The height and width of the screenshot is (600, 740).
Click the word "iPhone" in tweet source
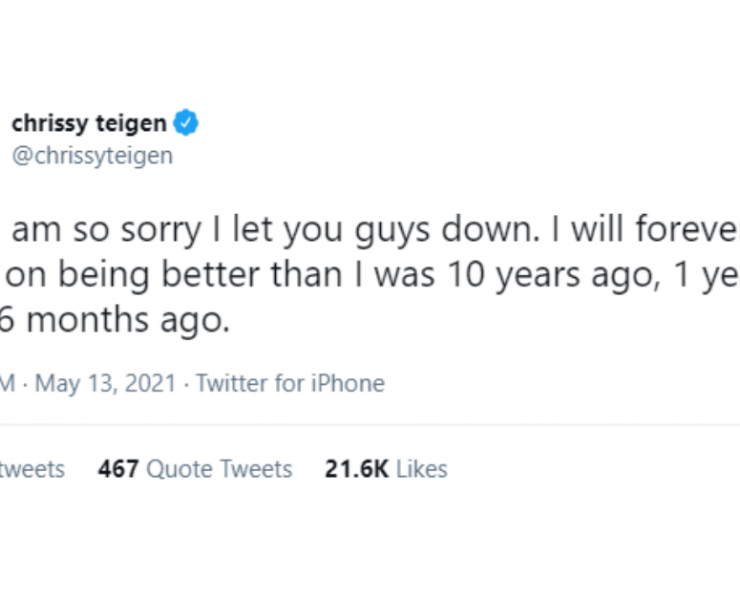(x=347, y=383)
